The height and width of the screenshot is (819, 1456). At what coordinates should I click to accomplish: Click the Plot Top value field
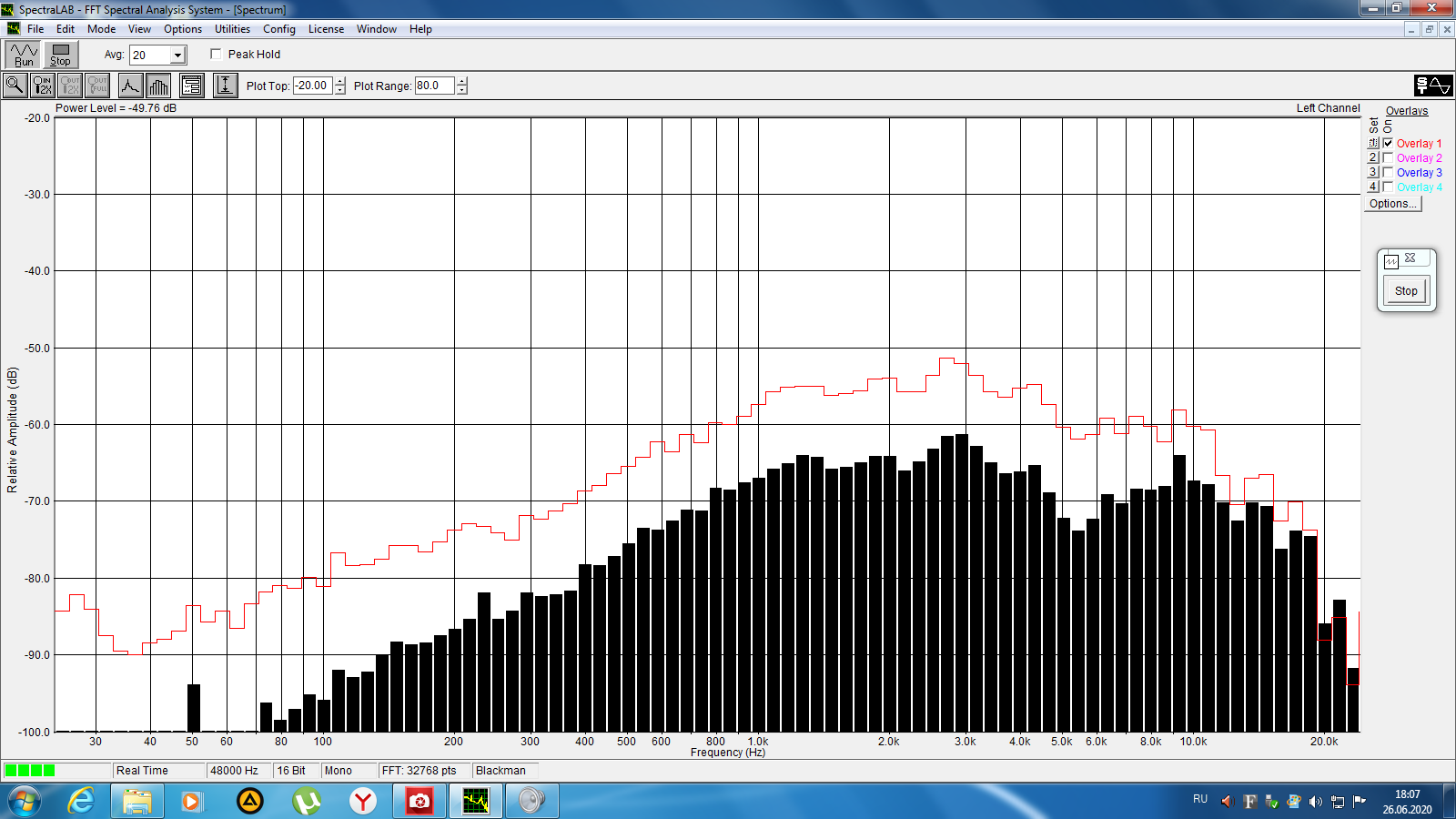click(313, 86)
